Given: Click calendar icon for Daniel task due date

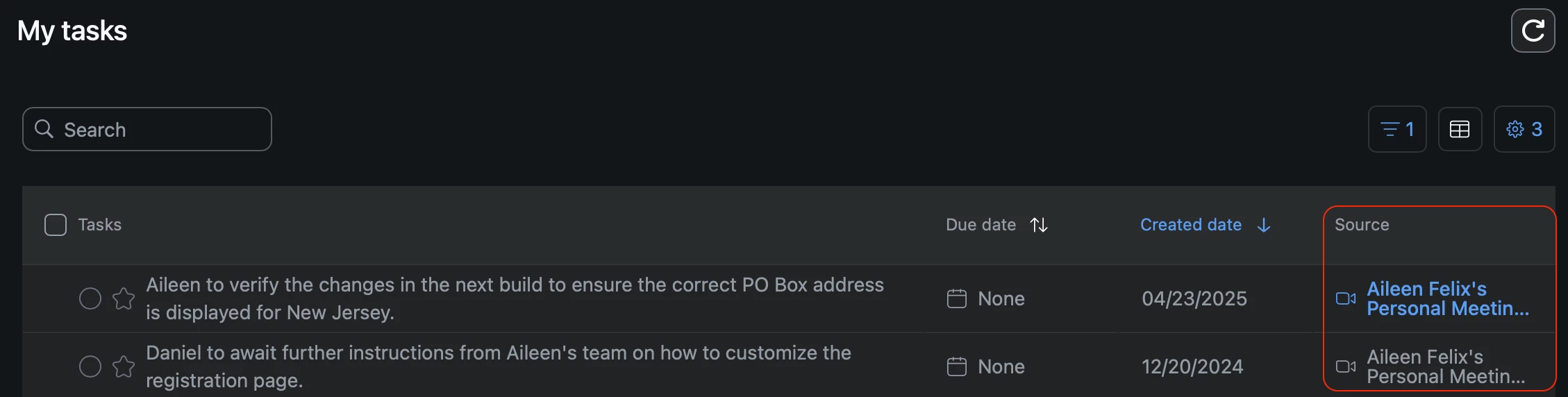Looking at the screenshot, I should pos(956,366).
